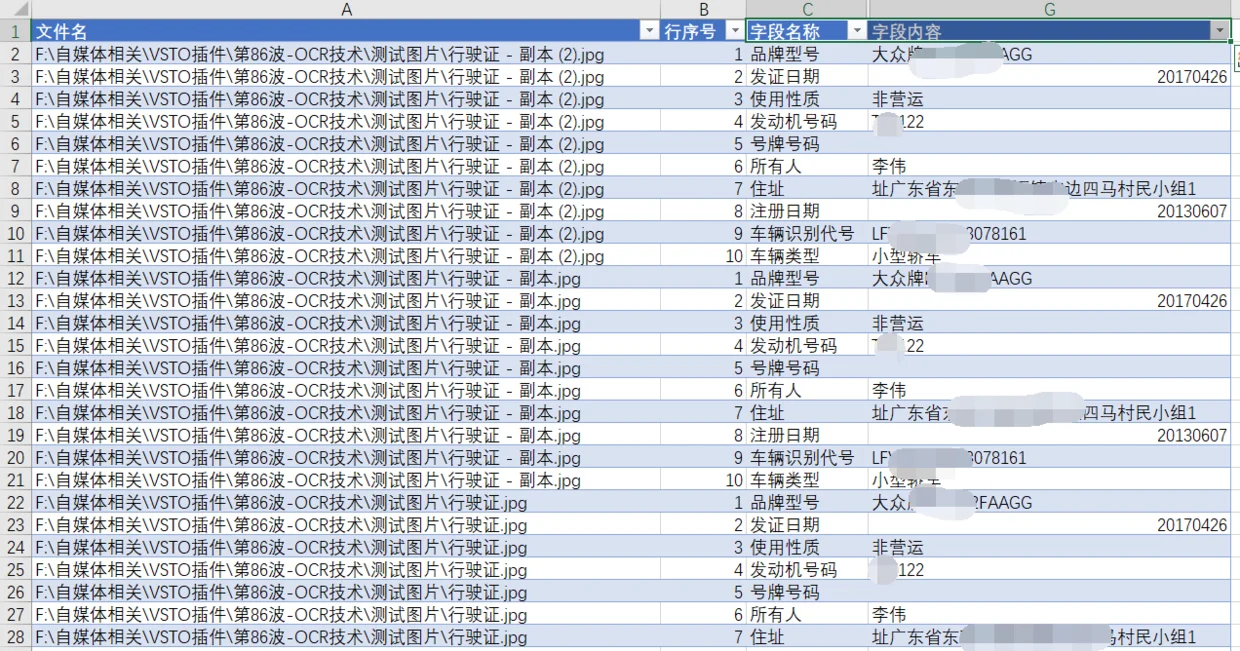
Task: Select column C header
Action: click(x=807, y=9)
